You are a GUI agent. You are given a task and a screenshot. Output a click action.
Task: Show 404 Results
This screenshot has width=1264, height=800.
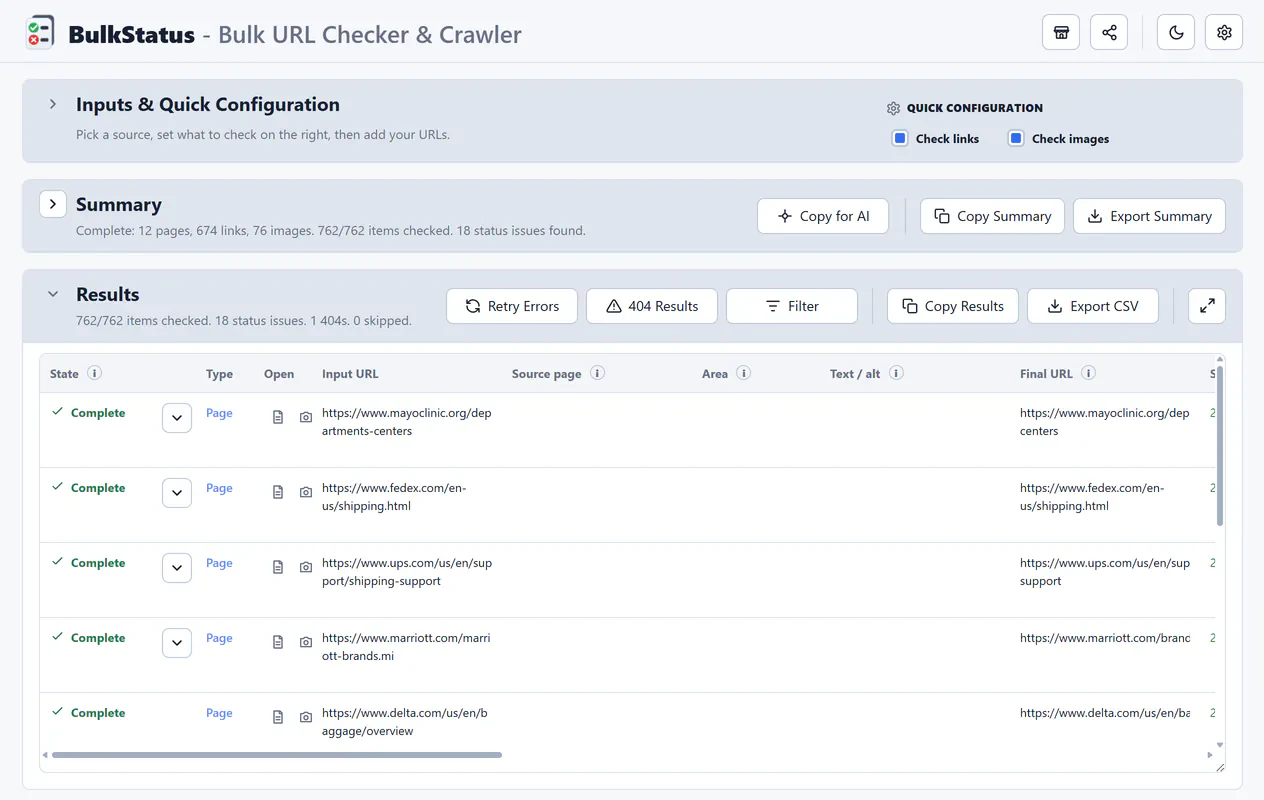pyautogui.click(x=652, y=306)
